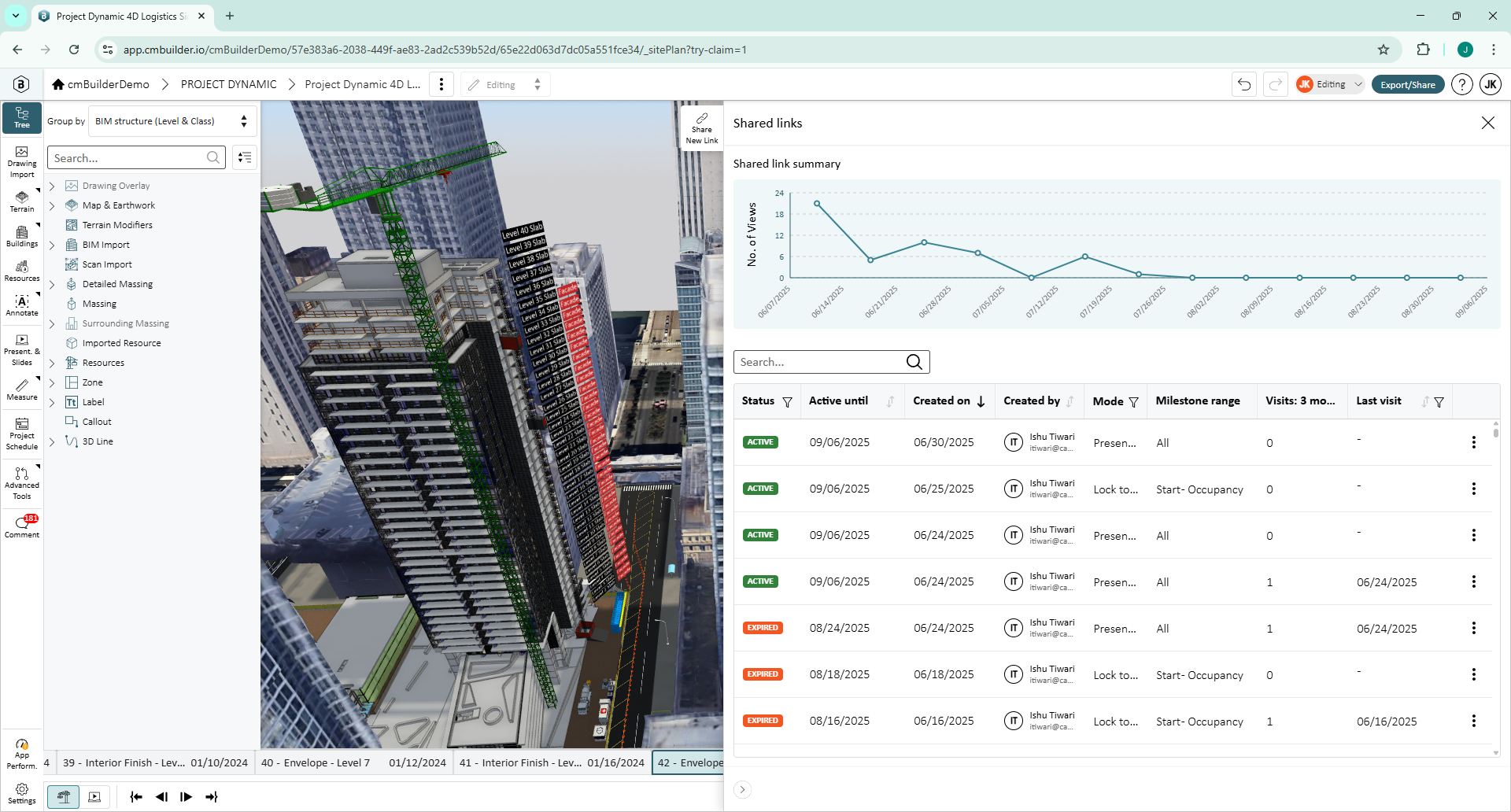The image size is (1511, 812).
Task: Select milestone 40 - Envelope - Level 7
Action: click(x=354, y=762)
